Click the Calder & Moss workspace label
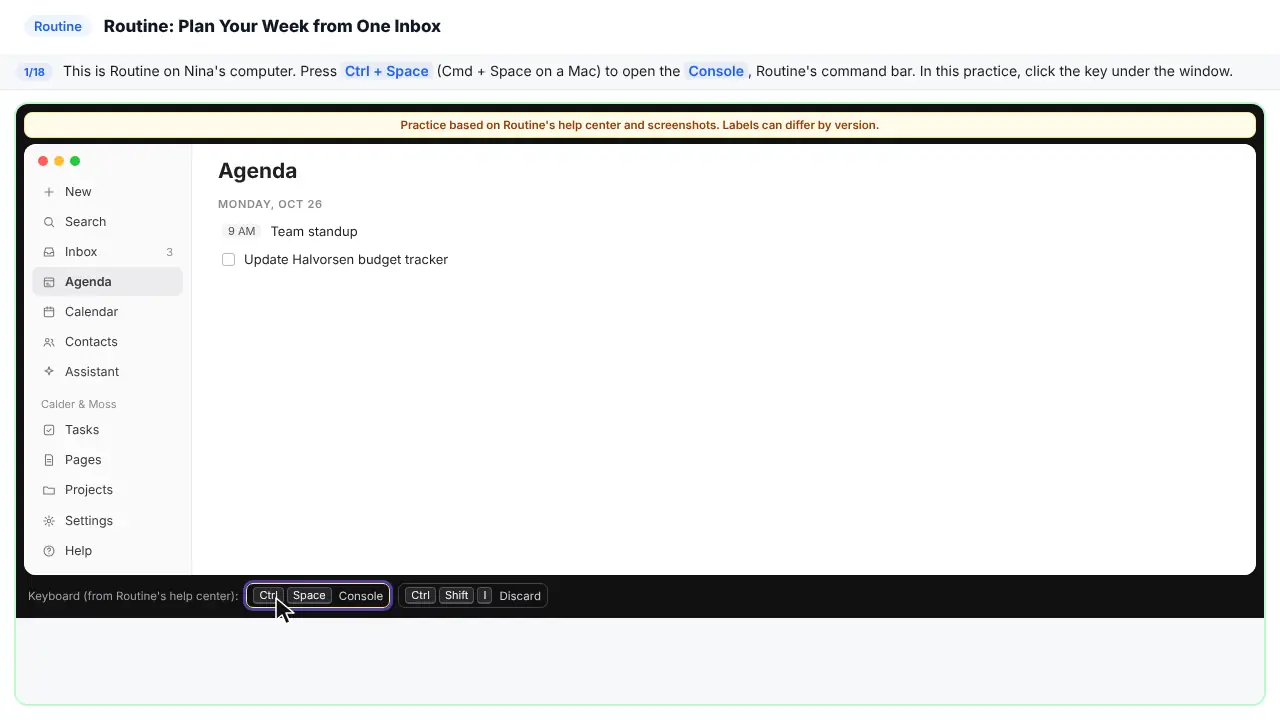Screen dimensions: 1280x720 (x=79, y=404)
